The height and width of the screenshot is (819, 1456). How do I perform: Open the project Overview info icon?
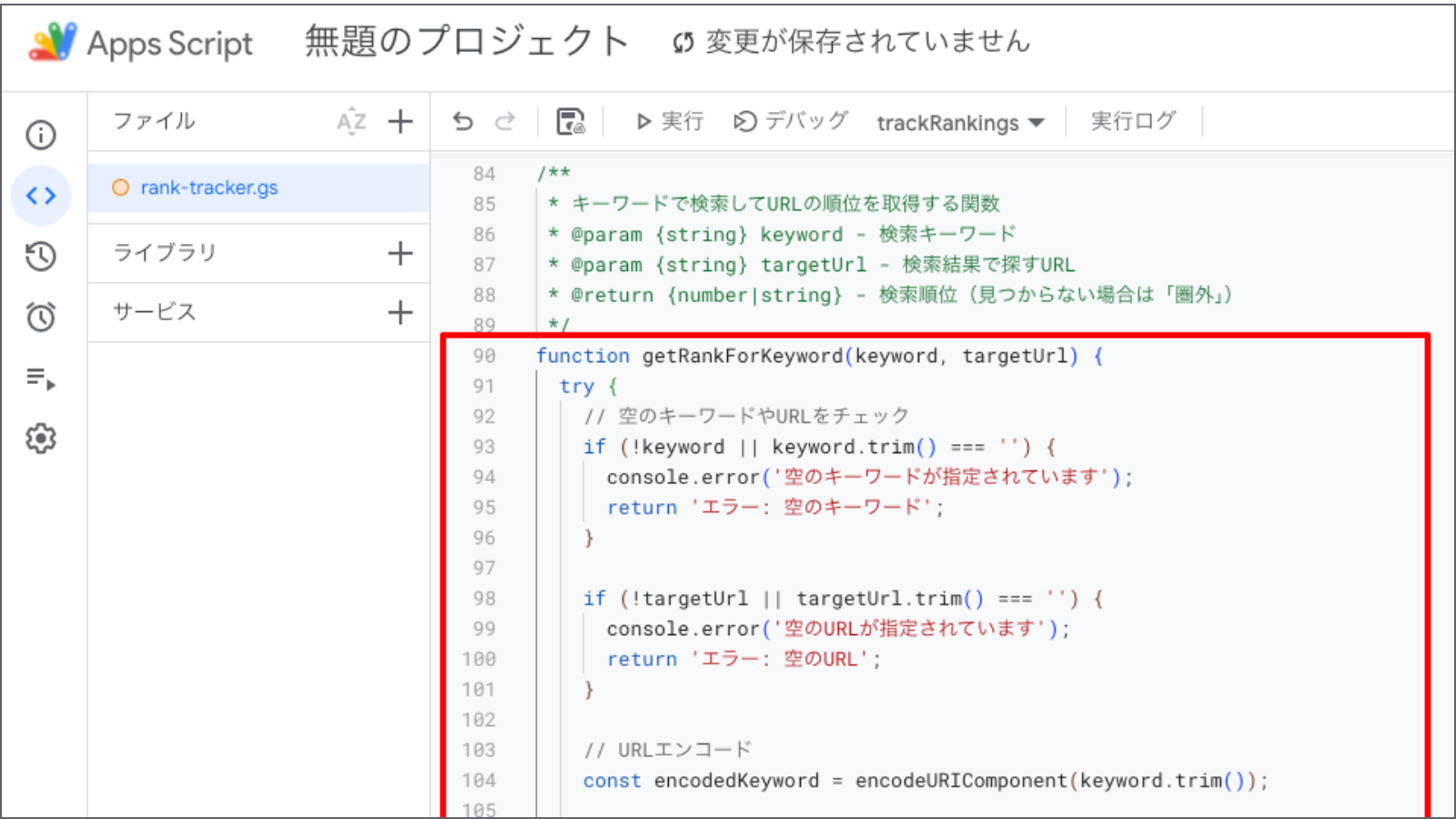pos(41,135)
